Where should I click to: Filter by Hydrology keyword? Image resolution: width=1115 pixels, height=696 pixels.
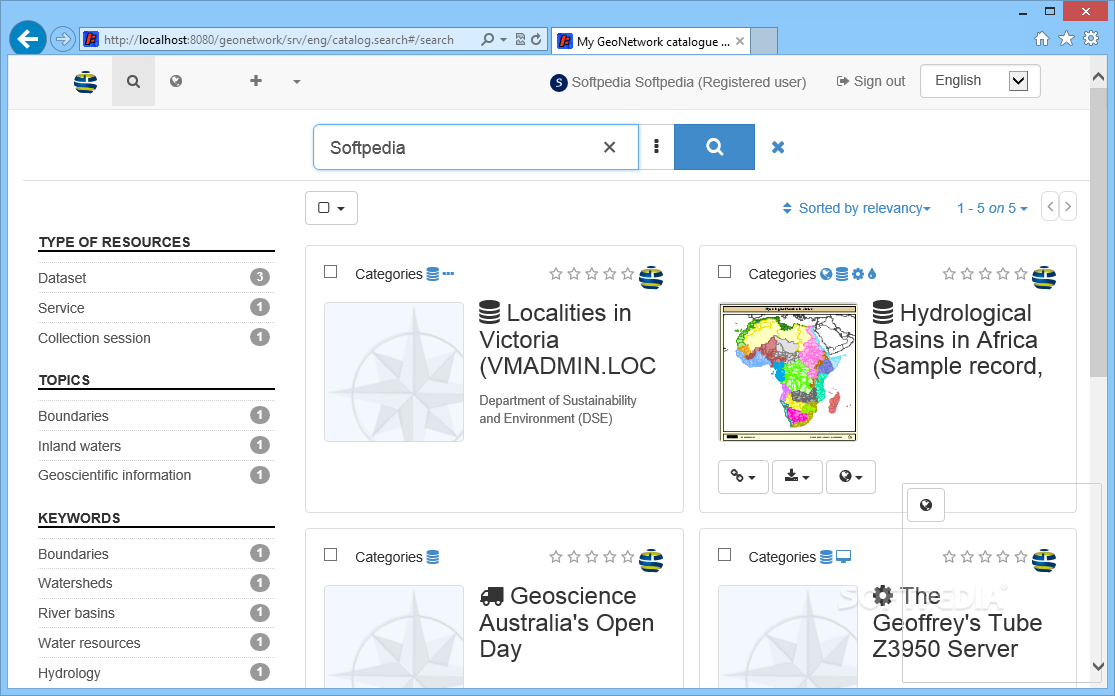pos(155,673)
